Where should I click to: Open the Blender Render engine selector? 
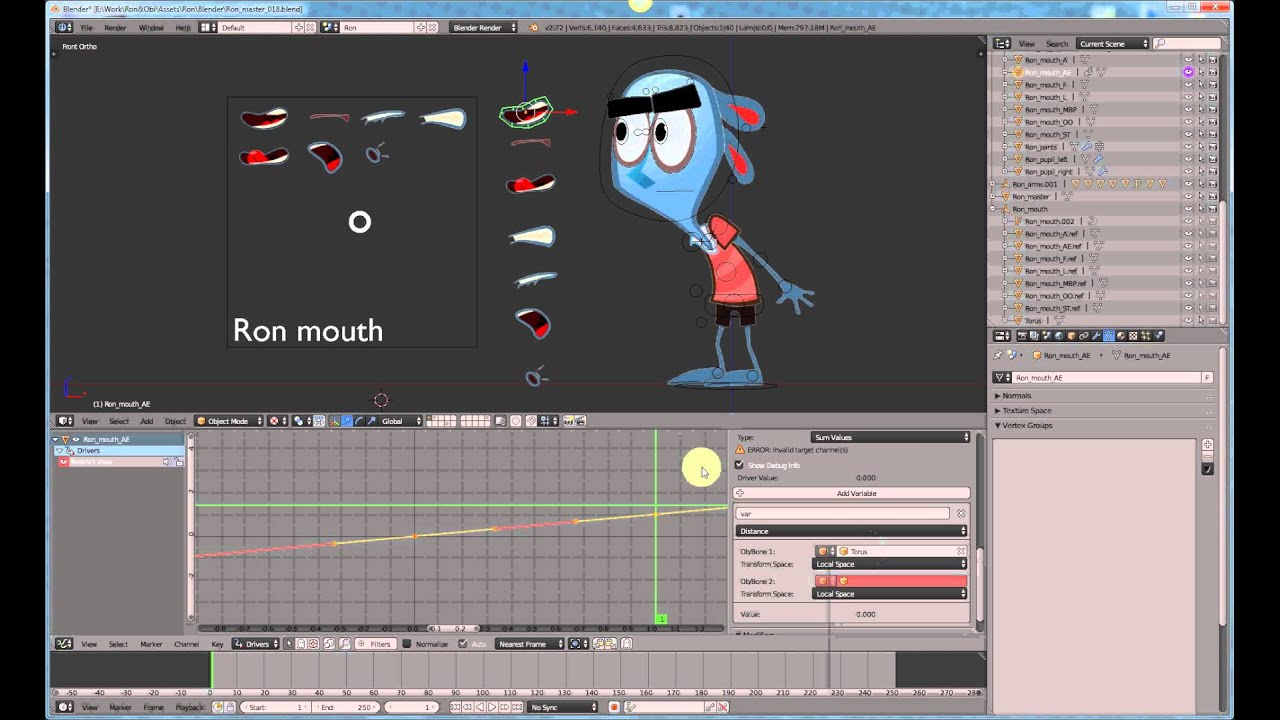(484, 27)
